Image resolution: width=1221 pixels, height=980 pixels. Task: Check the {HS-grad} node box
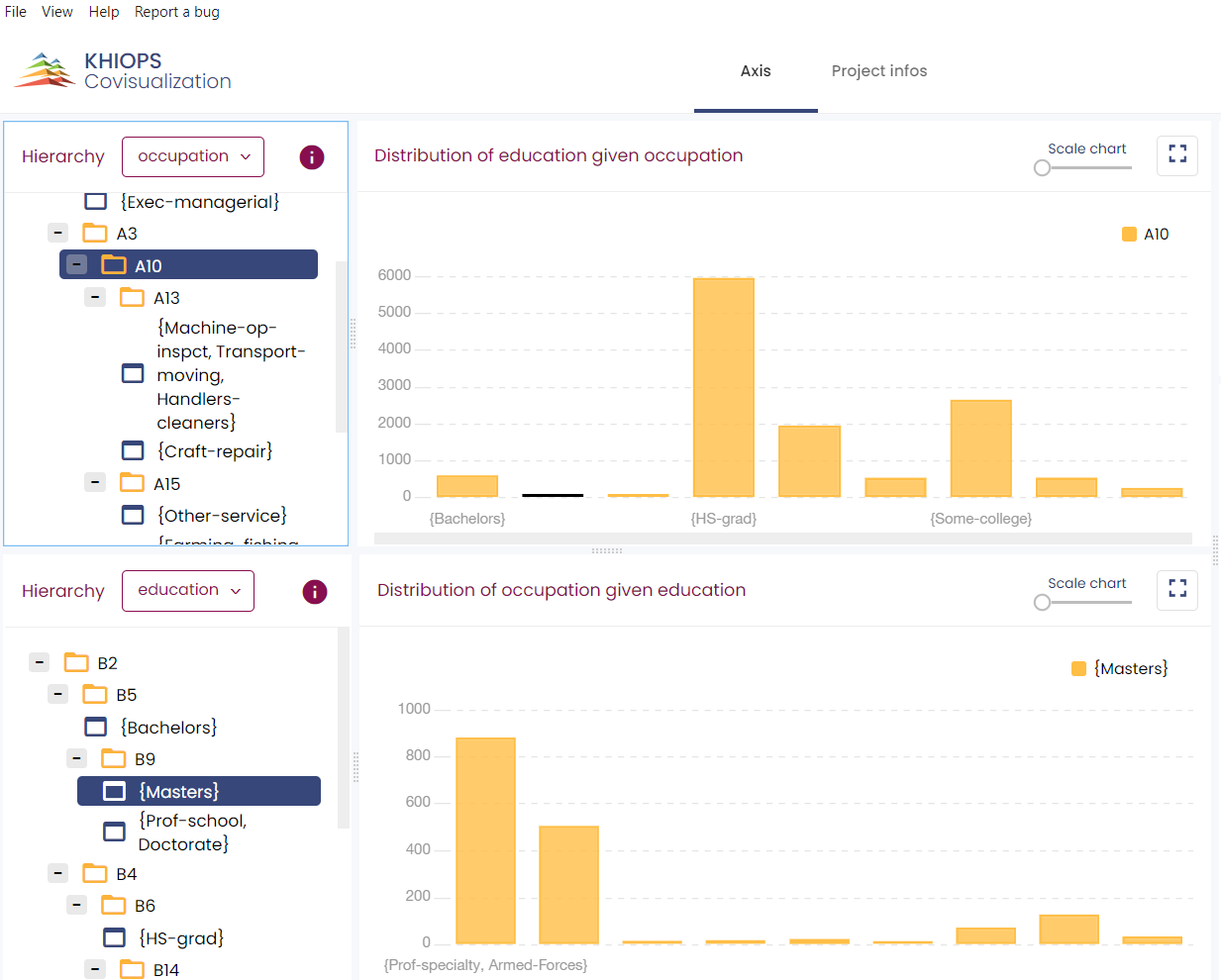[115, 938]
